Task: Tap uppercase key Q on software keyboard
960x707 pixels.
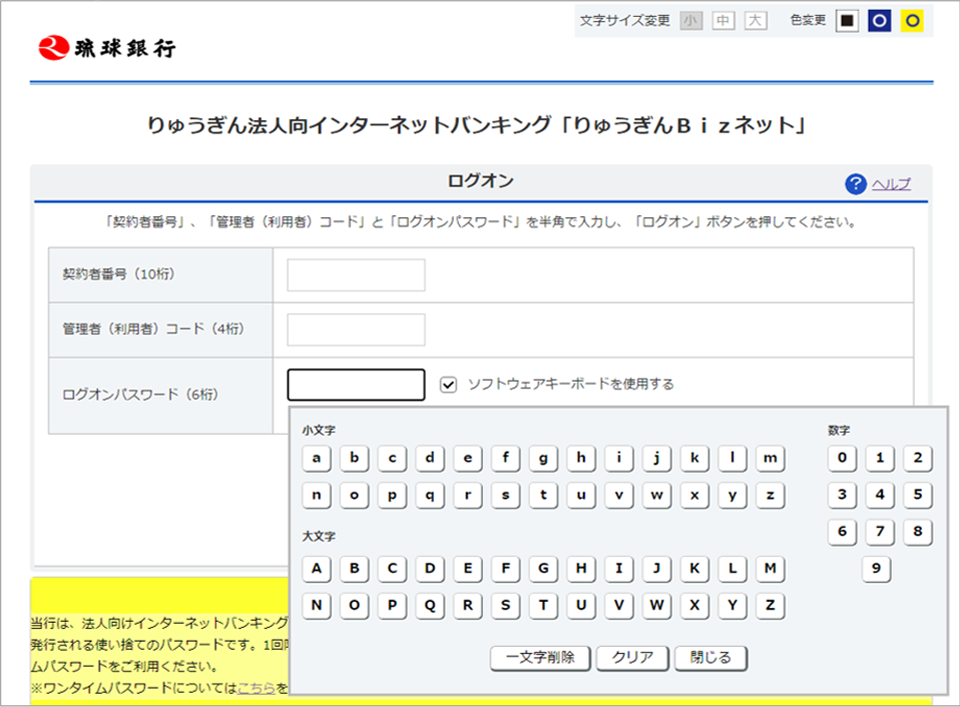Action: pyautogui.click(x=430, y=606)
